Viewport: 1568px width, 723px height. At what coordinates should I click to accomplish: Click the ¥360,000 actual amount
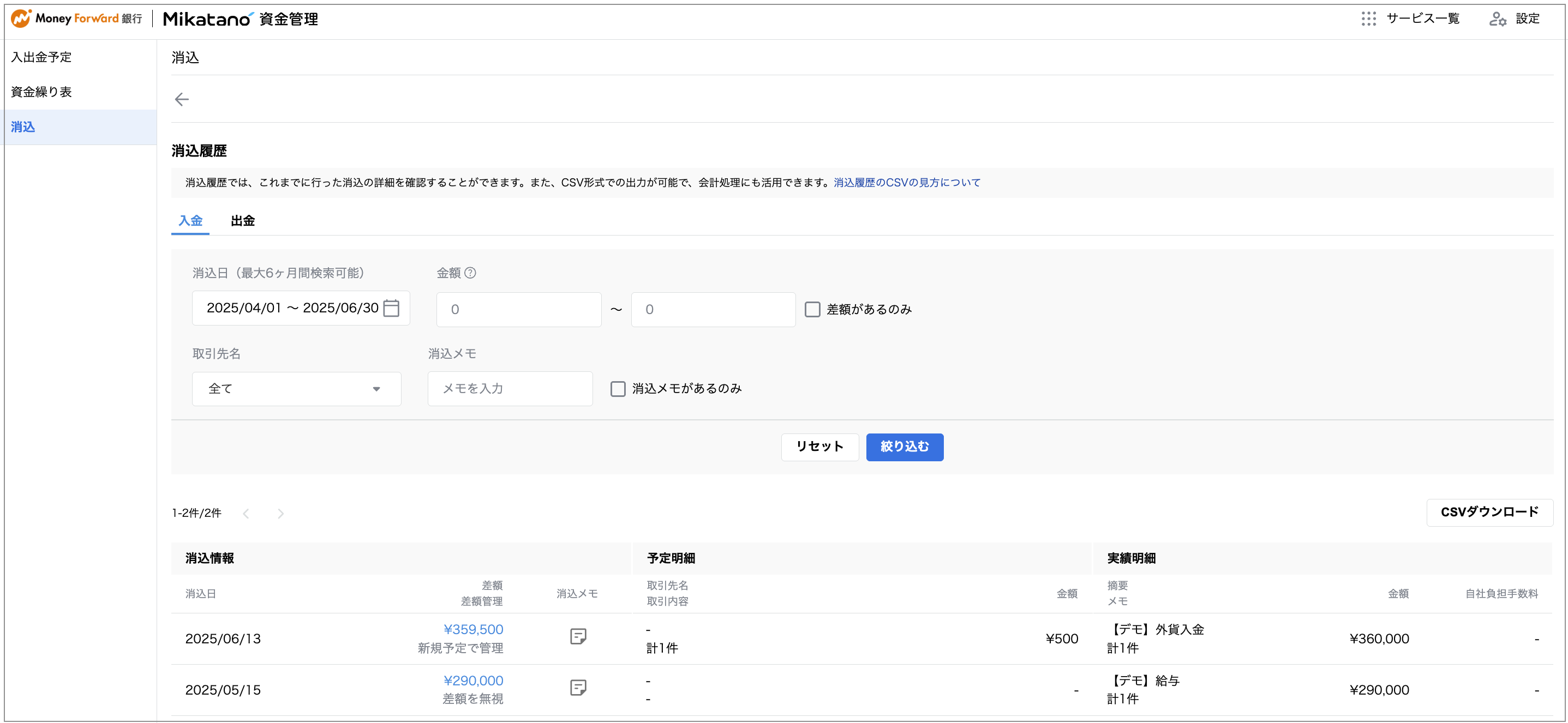tap(1379, 638)
